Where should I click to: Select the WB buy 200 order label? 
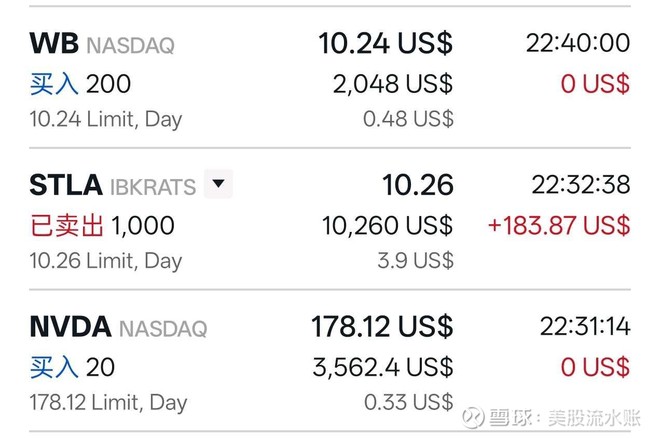pyautogui.click(x=80, y=84)
